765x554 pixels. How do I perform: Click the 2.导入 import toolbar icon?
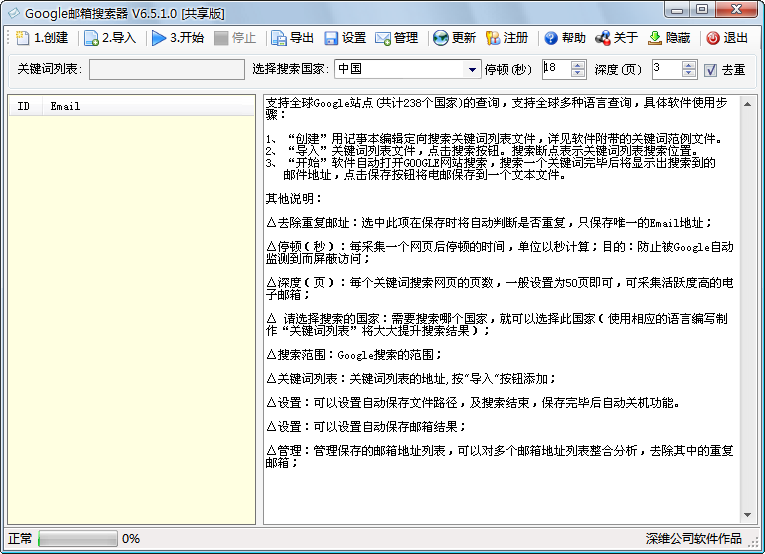tap(91, 38)
